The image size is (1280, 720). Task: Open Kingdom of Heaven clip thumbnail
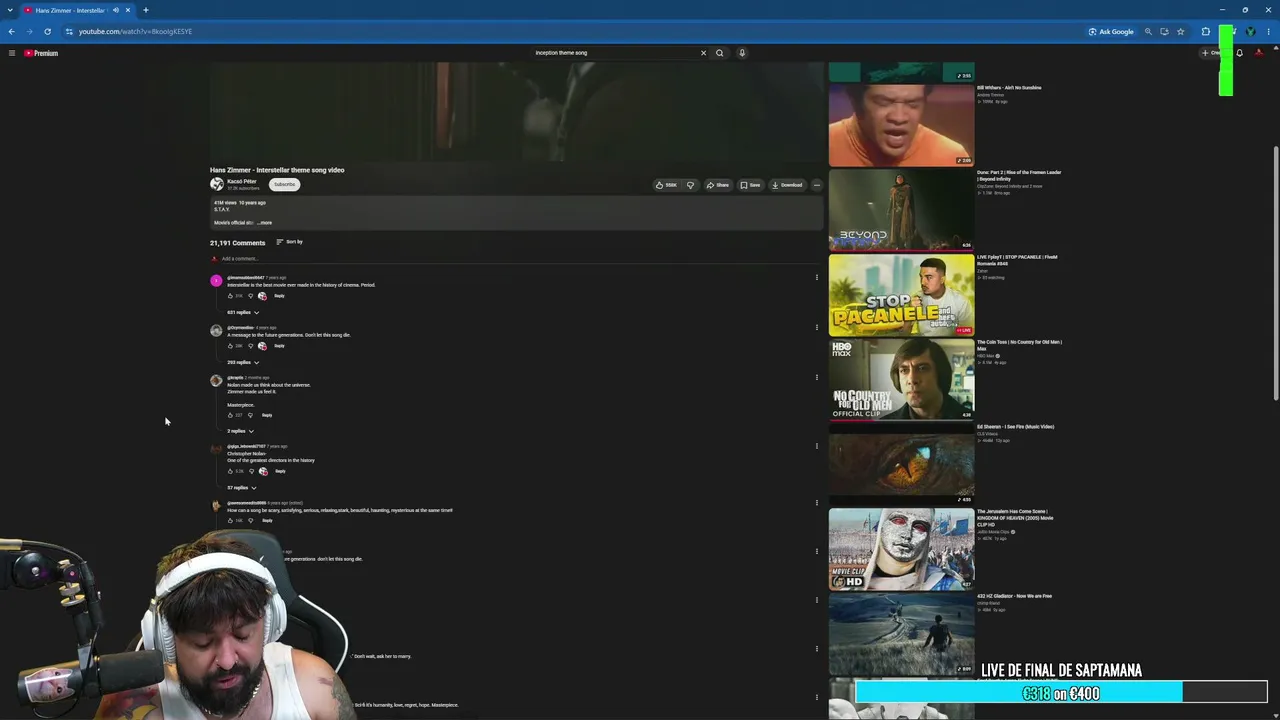(x=901, y=549)
